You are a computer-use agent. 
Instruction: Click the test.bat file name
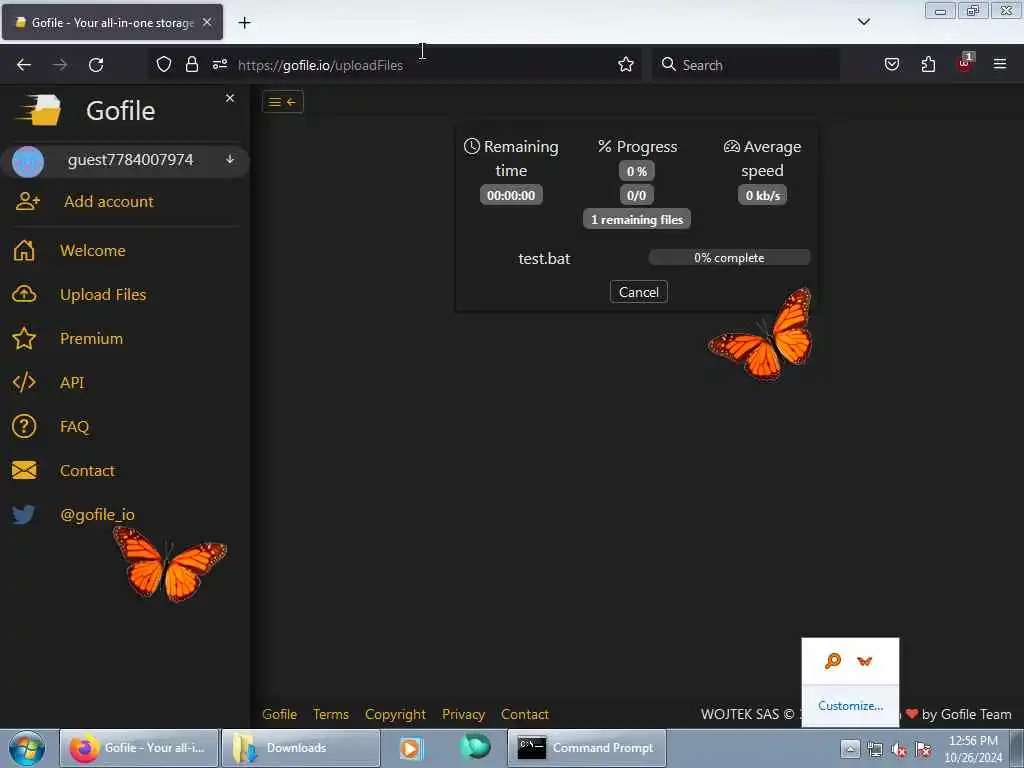[544, 259]
